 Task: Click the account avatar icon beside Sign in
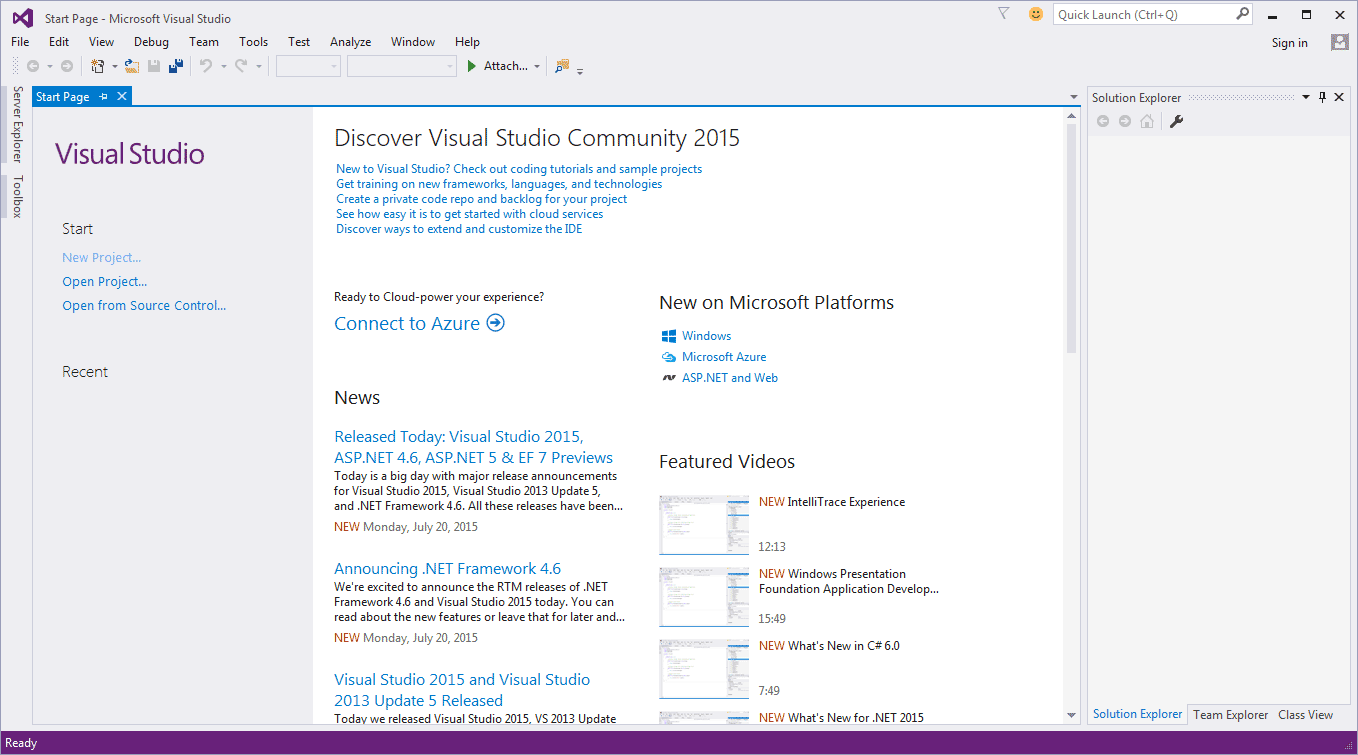click(x=1339, y=42)
